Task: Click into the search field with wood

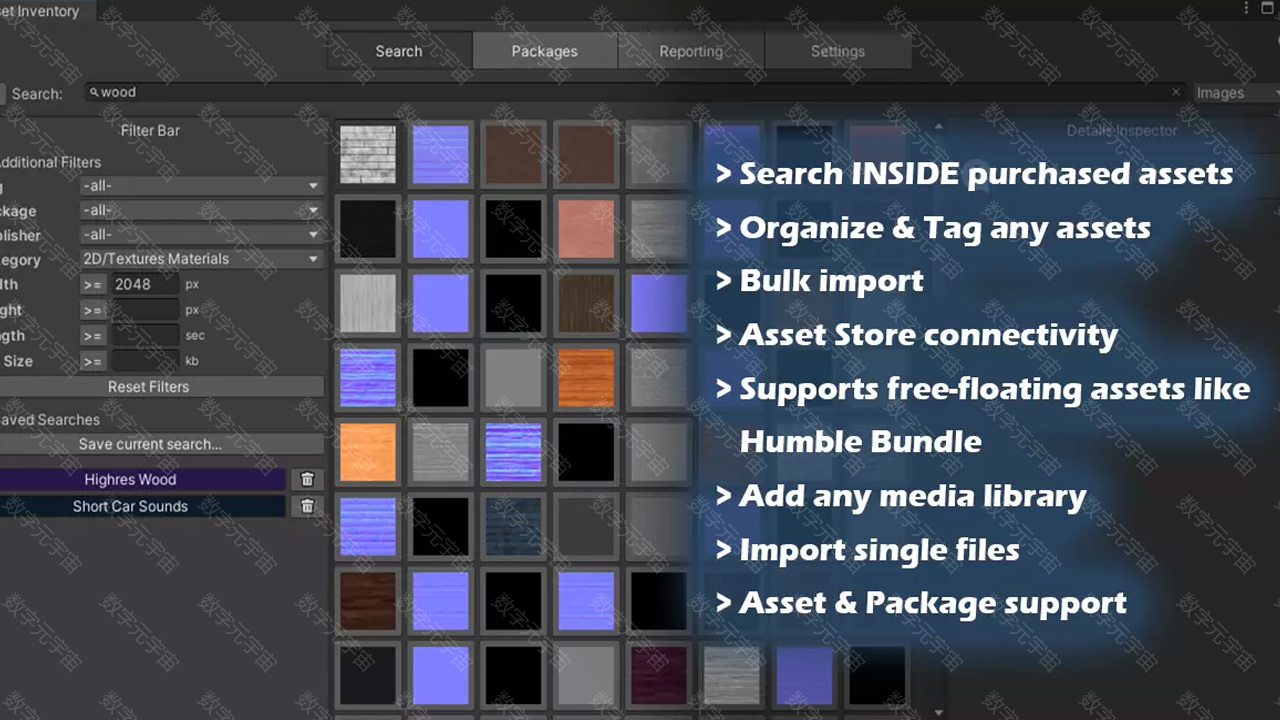Action: (636, 92)
